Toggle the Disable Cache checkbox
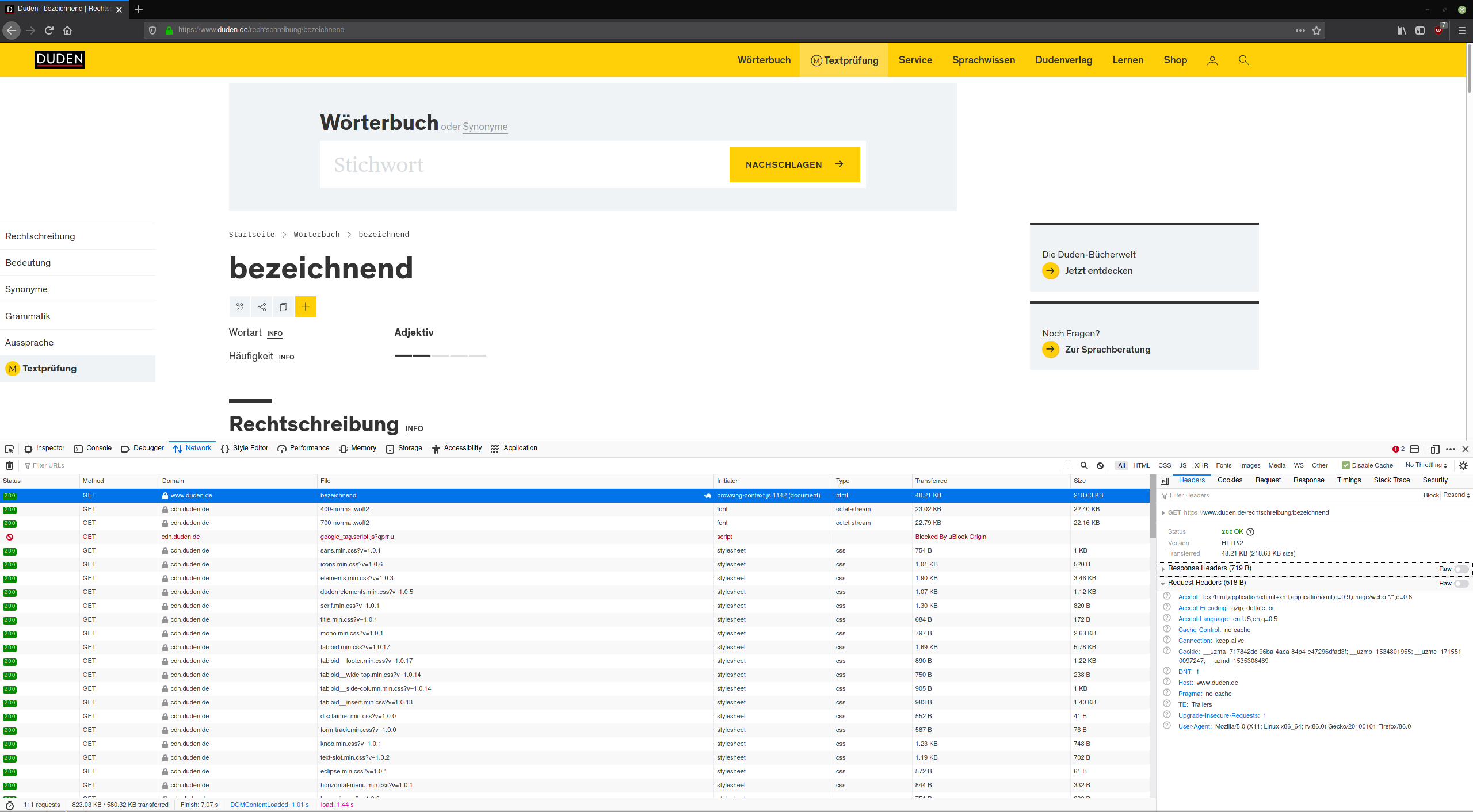 (x=1346, y=465)
